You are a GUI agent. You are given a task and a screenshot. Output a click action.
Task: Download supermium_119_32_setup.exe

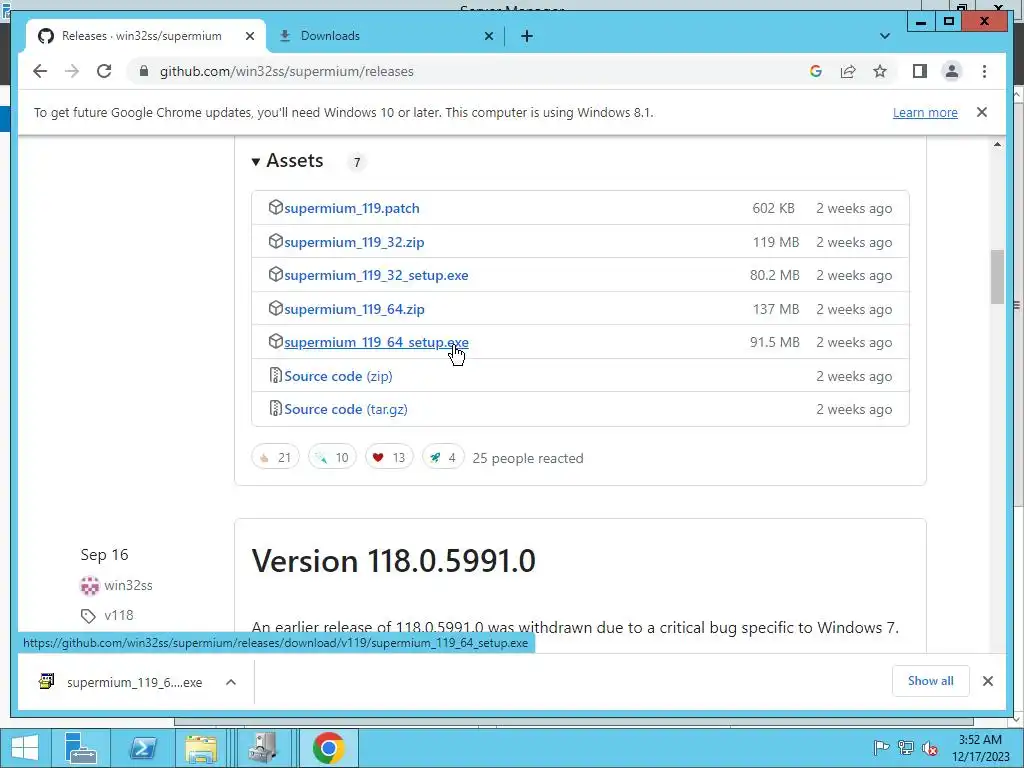[x=376, y=276]
